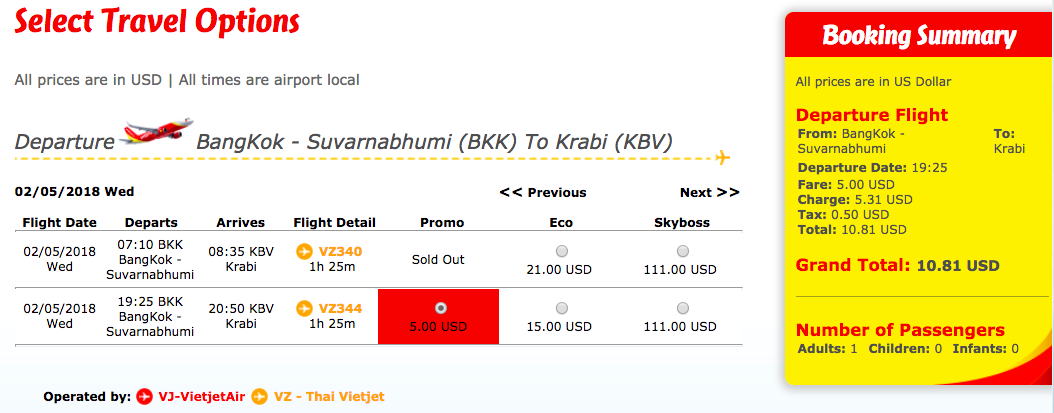Click the small yellow plane at dashed line end
This screenshot has width=1054, height=413.
tap(723, 159)
